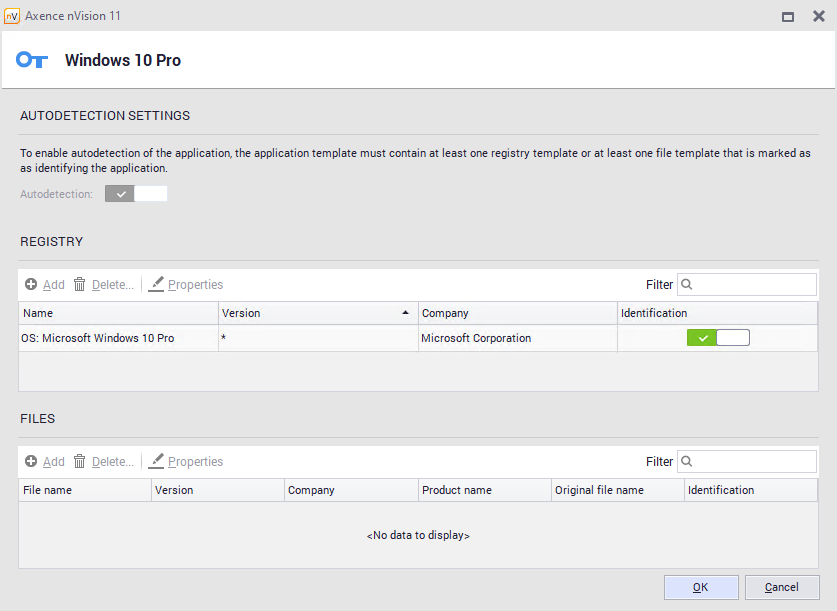
Task: Click the nVision app icon in title bar
Action: point(12,16)
